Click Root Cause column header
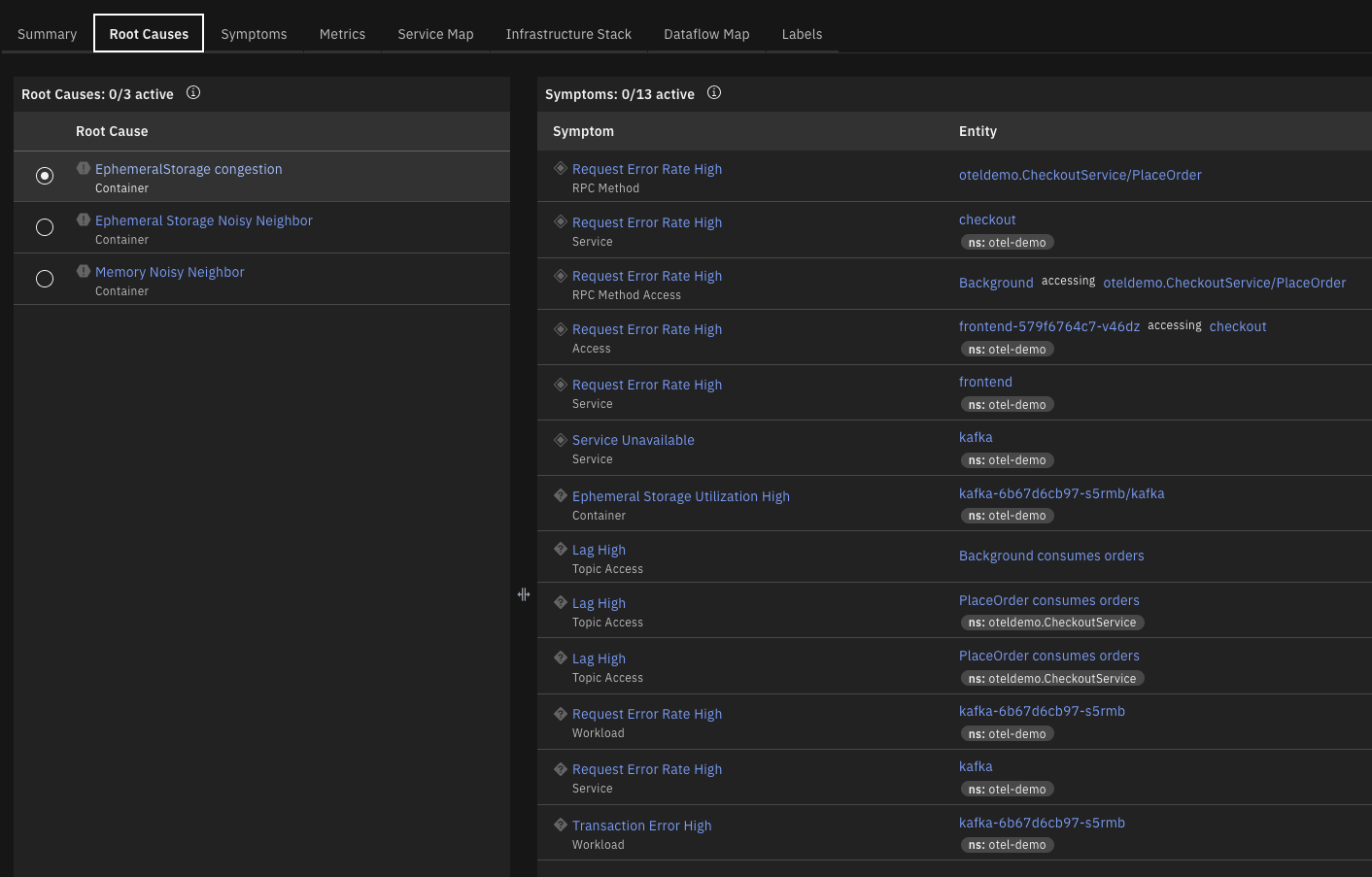The width and height of the screenshot is (1372, 877). pyautogui.click(x=112, y=131)
